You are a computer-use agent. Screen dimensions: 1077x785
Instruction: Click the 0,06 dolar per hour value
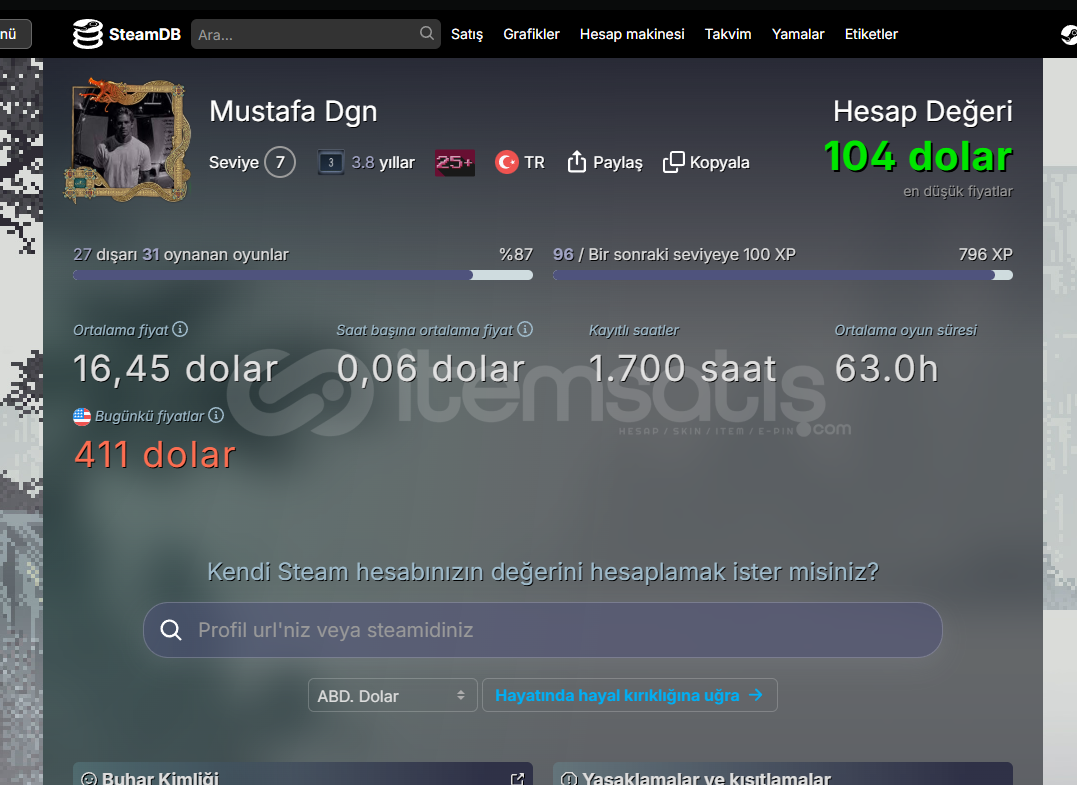point(431,369)
